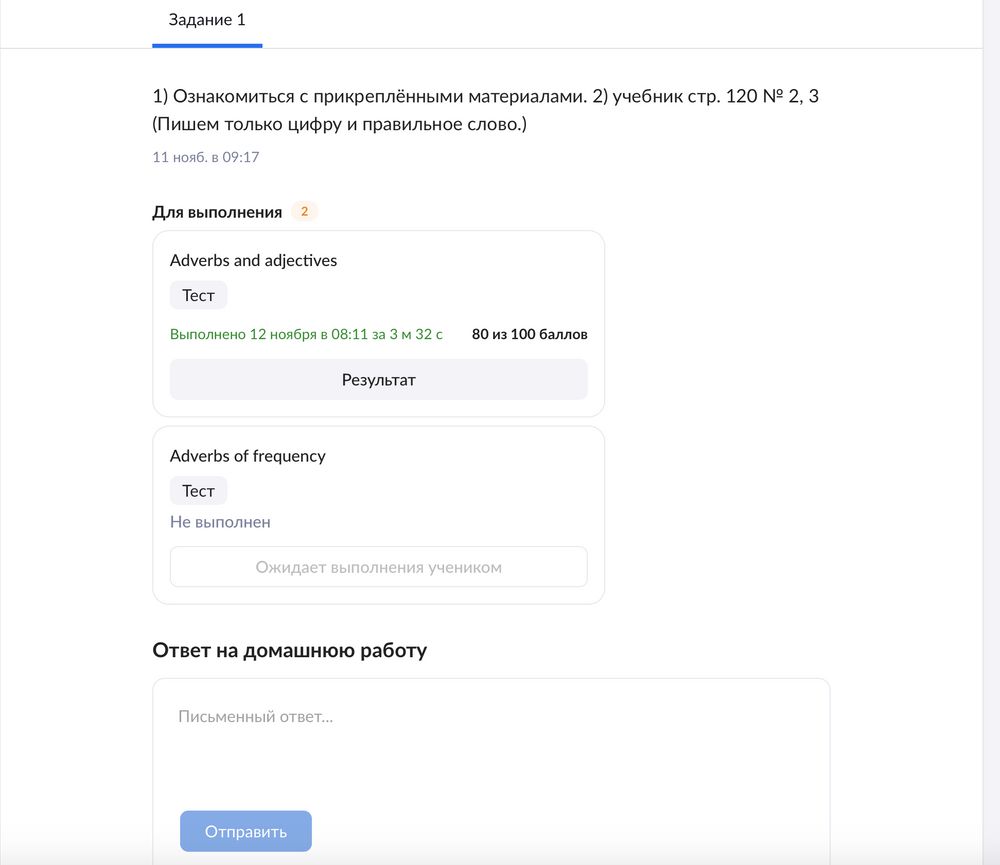This screenshot has height=865, width=1000.
Task: Click the Adverbs and adjectives title
Action: point(254,260)
